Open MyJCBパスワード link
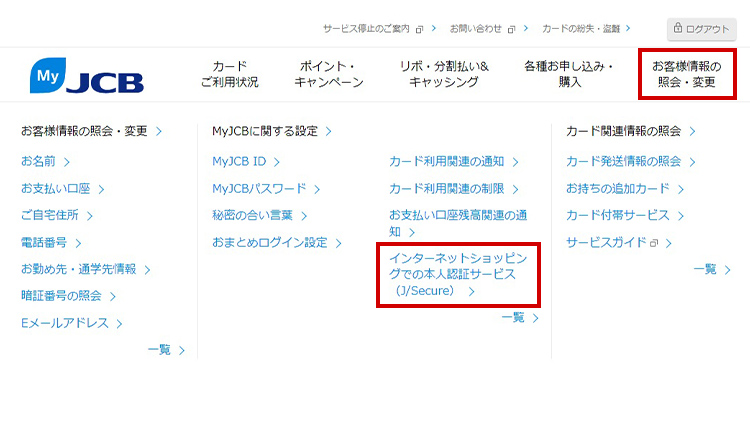Screen dimensions: 750x437 [x=259, y=189]
